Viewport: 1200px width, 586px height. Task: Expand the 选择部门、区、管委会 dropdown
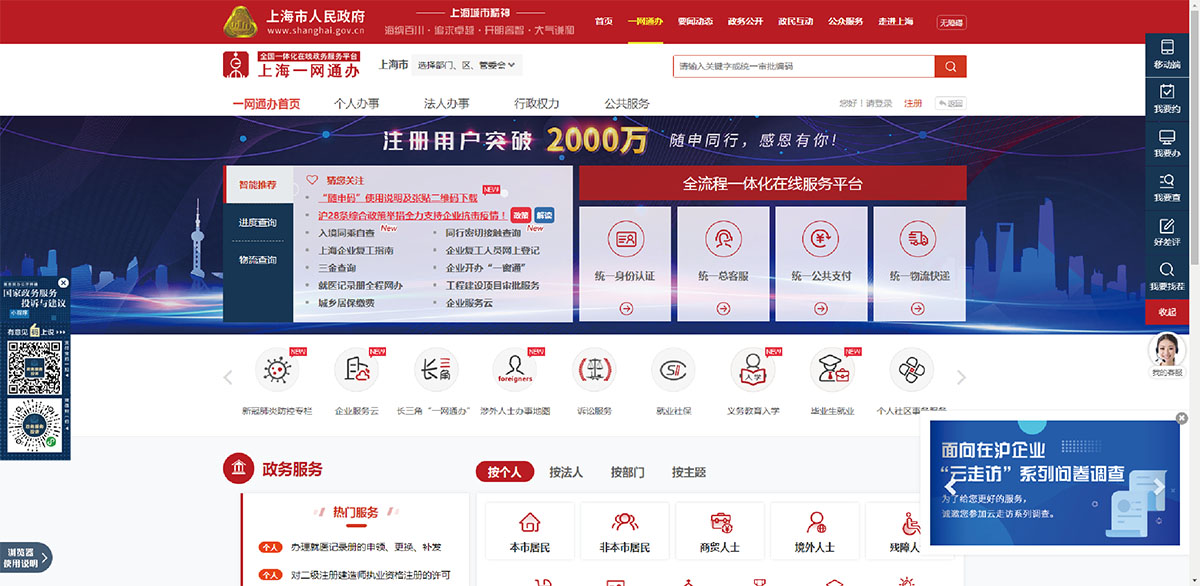coord(467,66)
